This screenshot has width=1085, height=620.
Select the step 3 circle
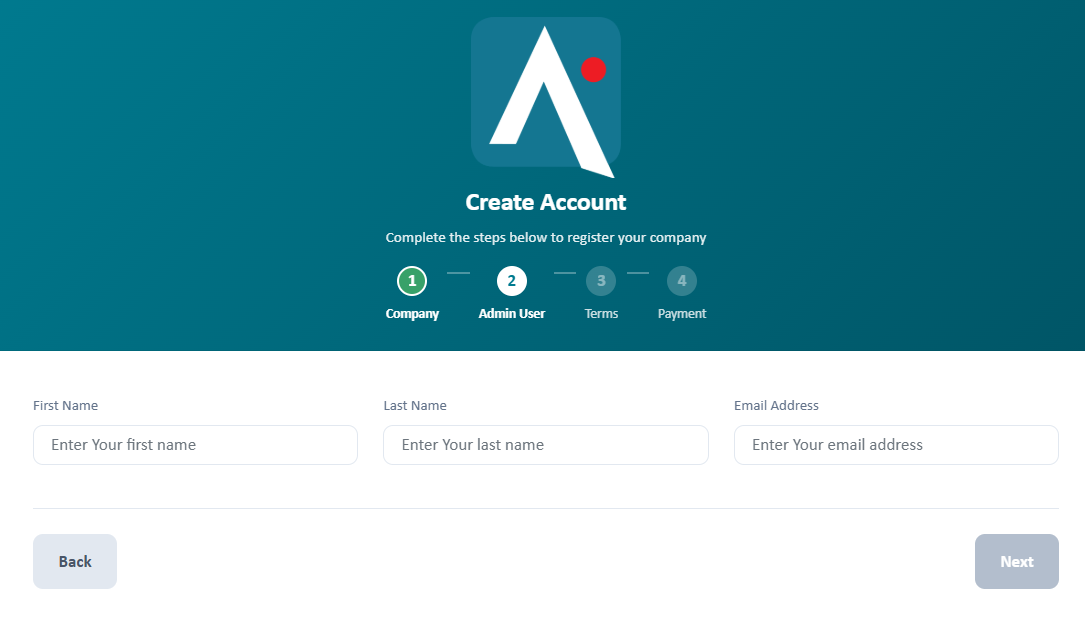click(x=601, y=281)
